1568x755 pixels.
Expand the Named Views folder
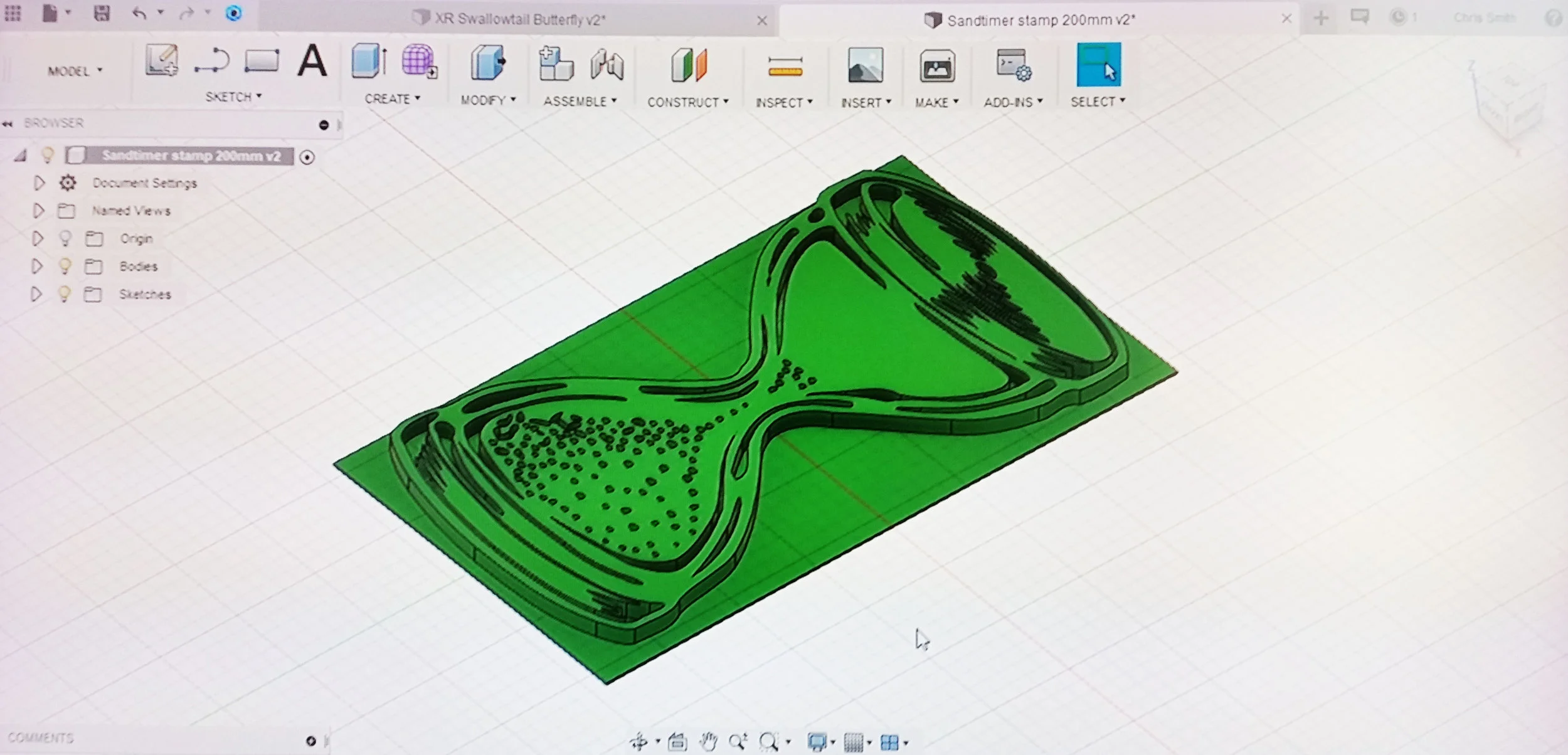click(x=38, y=211)
